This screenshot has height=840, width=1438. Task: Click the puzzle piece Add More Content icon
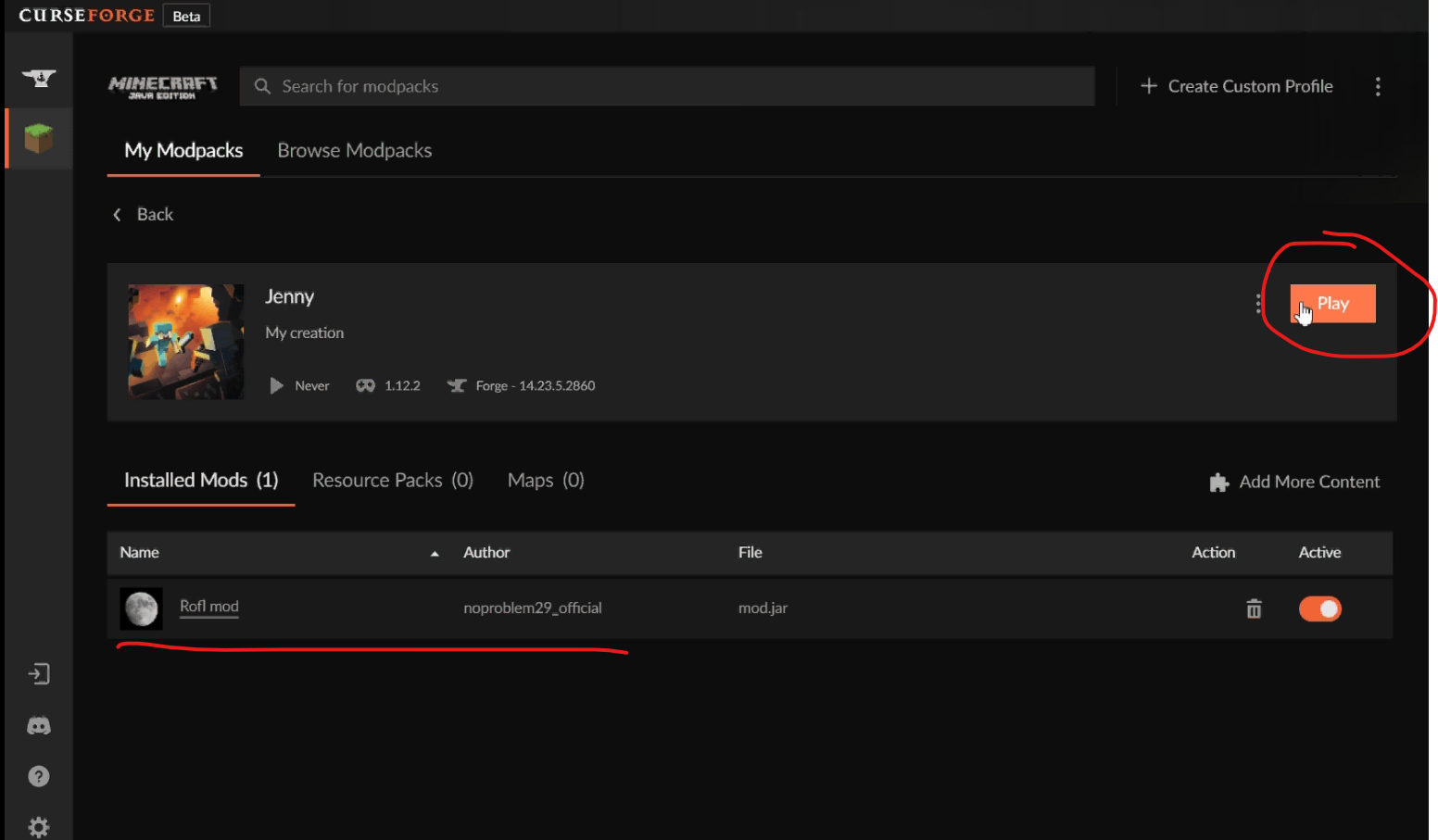point(1219,483)
